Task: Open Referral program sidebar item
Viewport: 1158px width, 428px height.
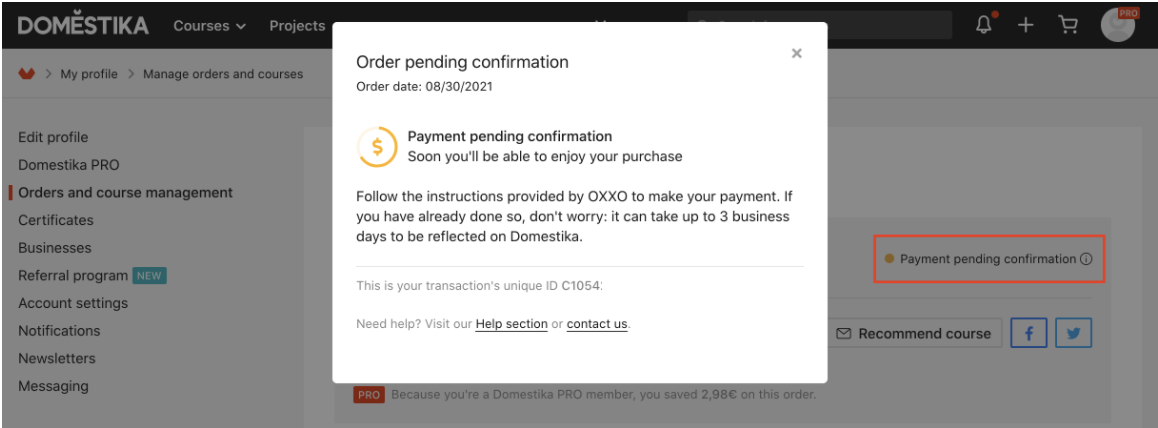Action: pos(73,275)
